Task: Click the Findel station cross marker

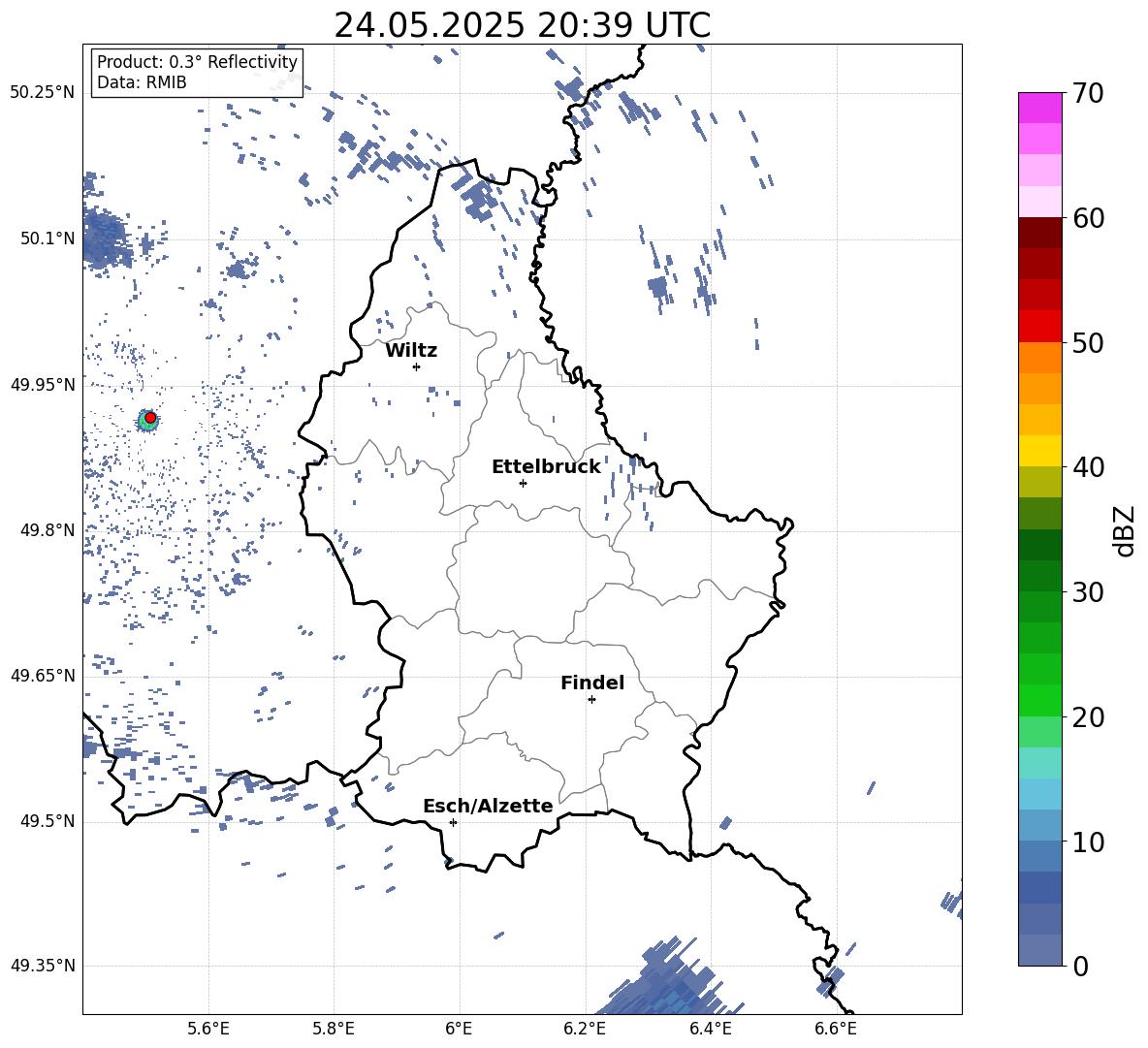Action: coord(591,700)
